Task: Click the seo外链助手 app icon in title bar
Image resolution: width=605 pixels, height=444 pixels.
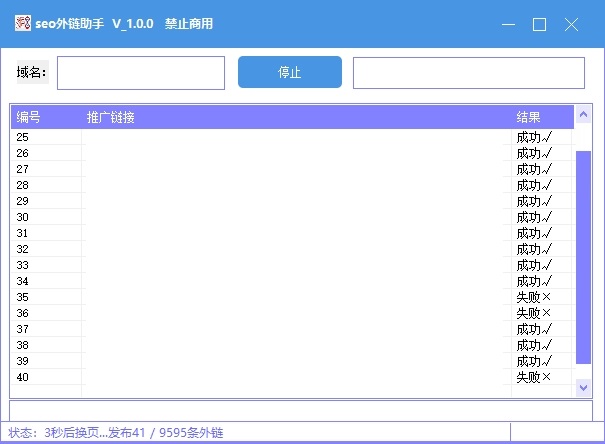Action: (x=23, y=24)
